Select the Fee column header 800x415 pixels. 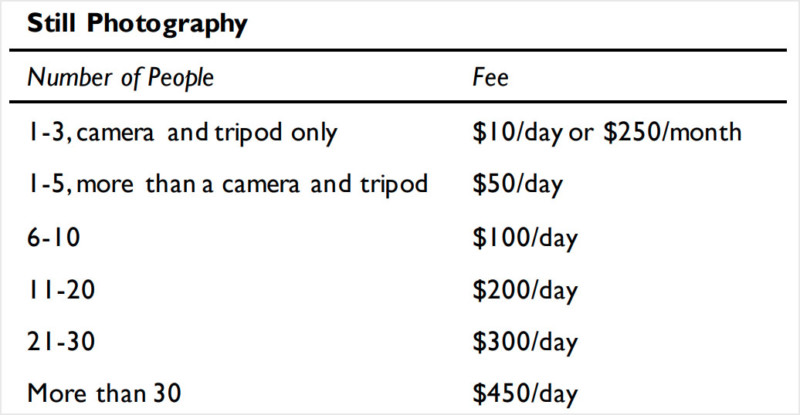point(490,78)
